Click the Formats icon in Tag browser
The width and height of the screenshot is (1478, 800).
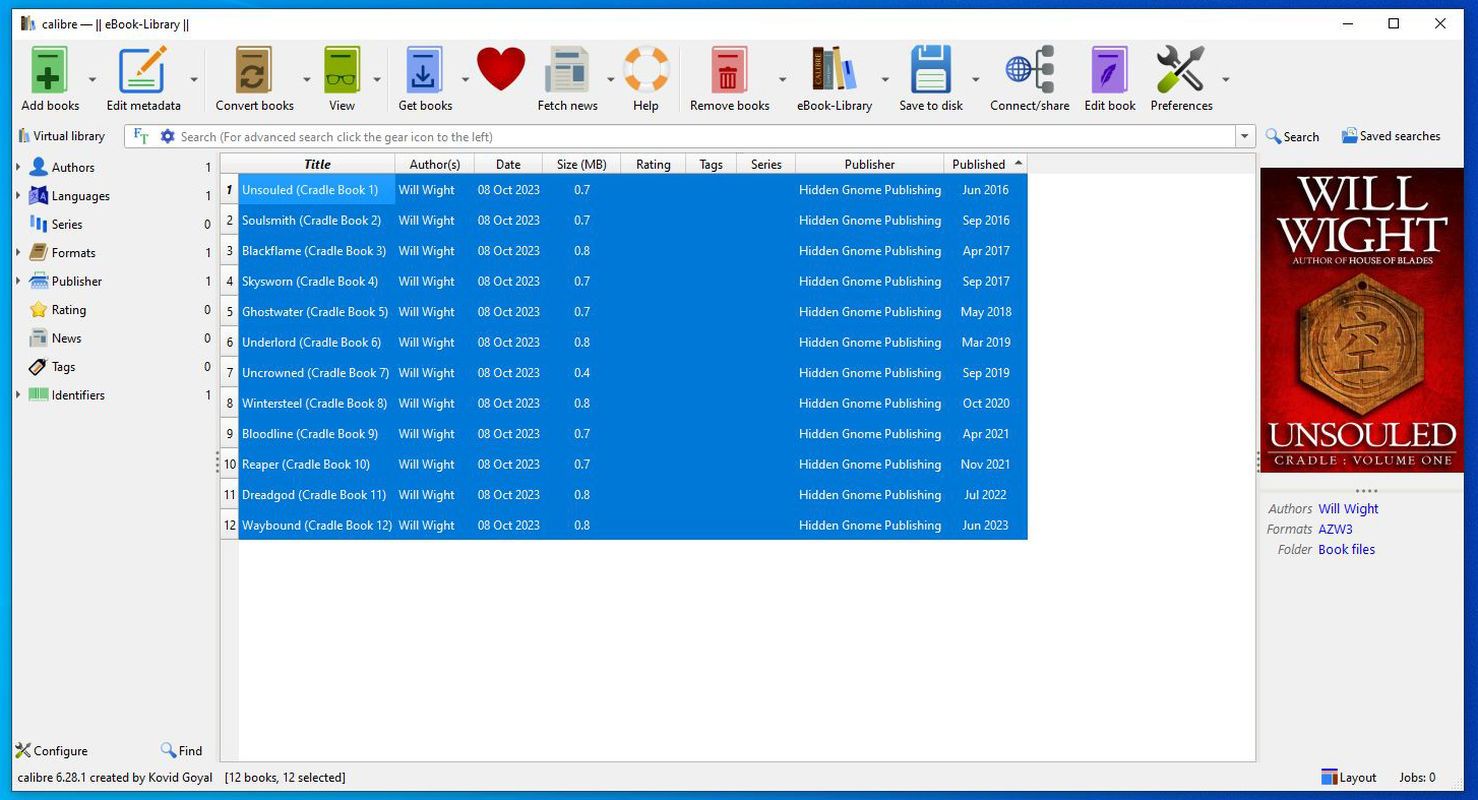pos(38,253)
